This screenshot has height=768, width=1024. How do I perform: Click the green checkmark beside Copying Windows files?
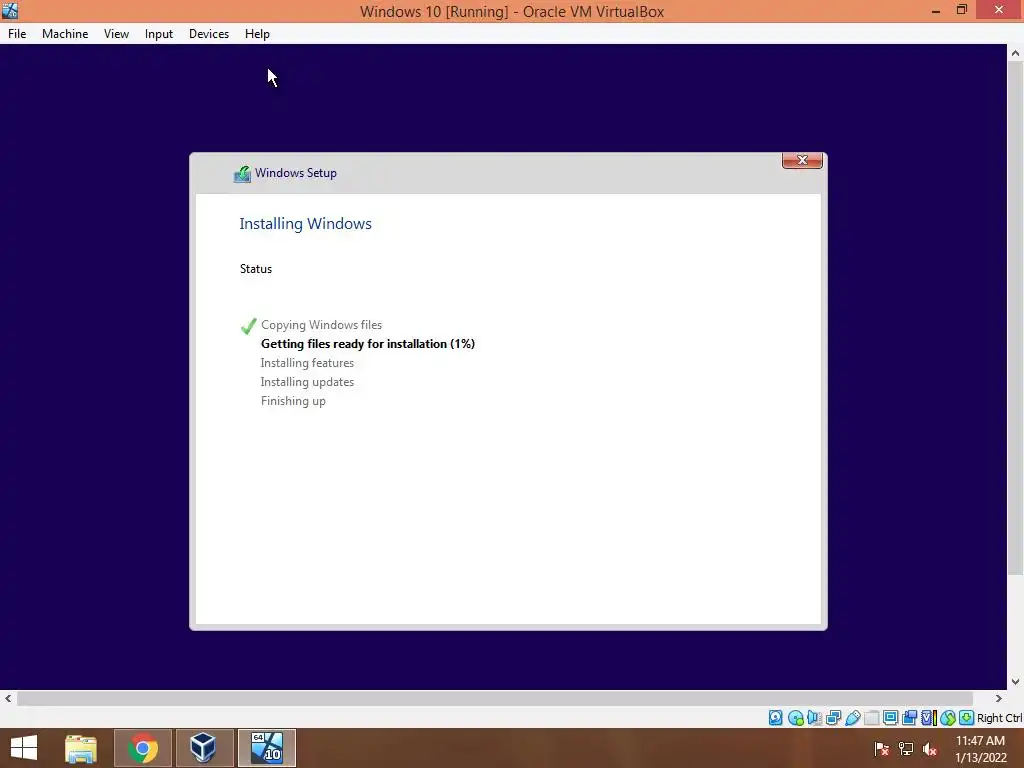click(x=248, y=325)
